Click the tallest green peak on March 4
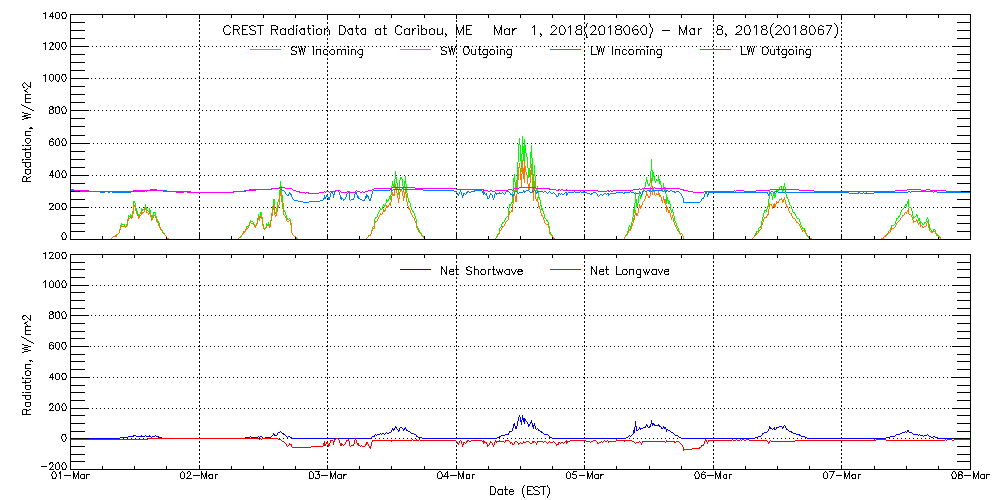This screenshot has height=500, width=1000. pyautogui.click(x=521, y=137)
